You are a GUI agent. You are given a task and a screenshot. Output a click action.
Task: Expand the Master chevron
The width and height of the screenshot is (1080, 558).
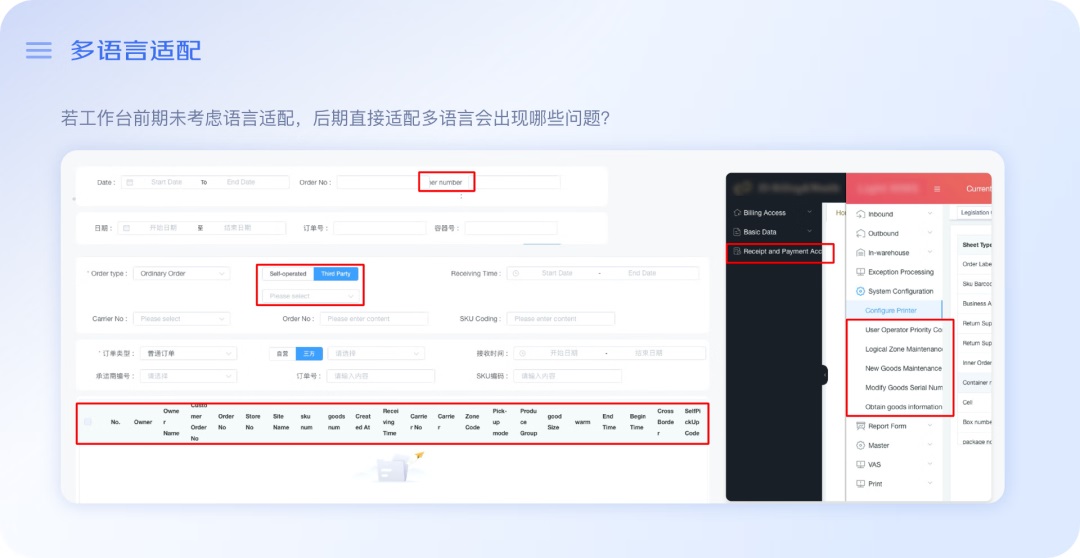pos(931,446)
